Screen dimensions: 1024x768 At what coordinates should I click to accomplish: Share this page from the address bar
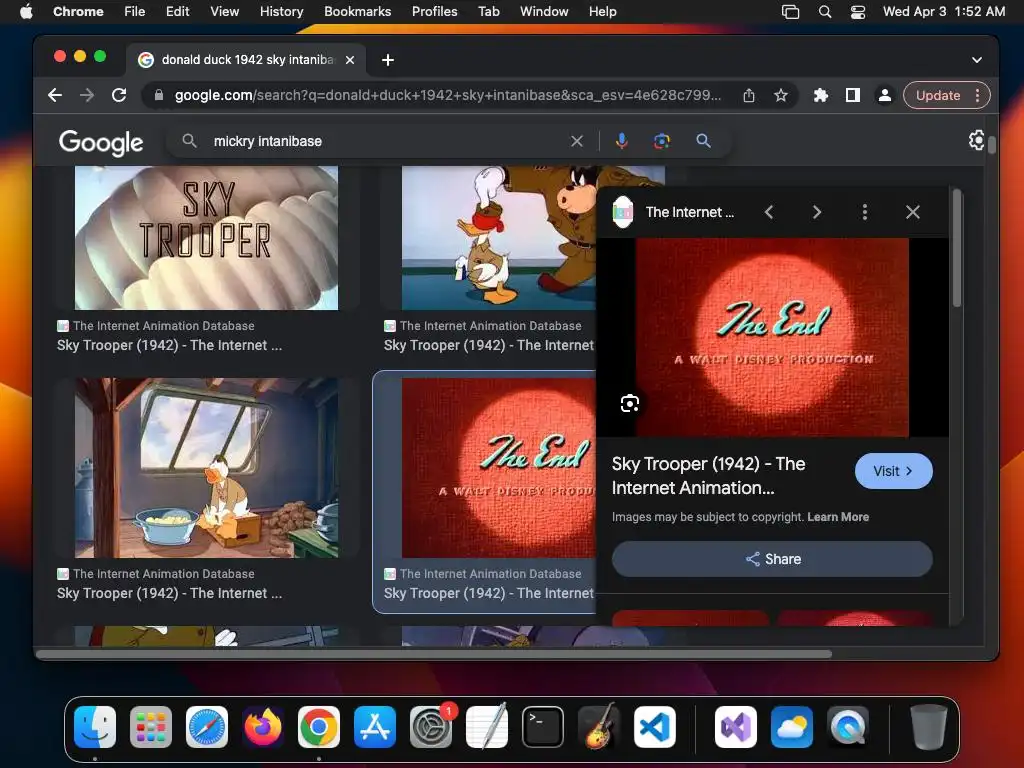[x=749, y=95]
